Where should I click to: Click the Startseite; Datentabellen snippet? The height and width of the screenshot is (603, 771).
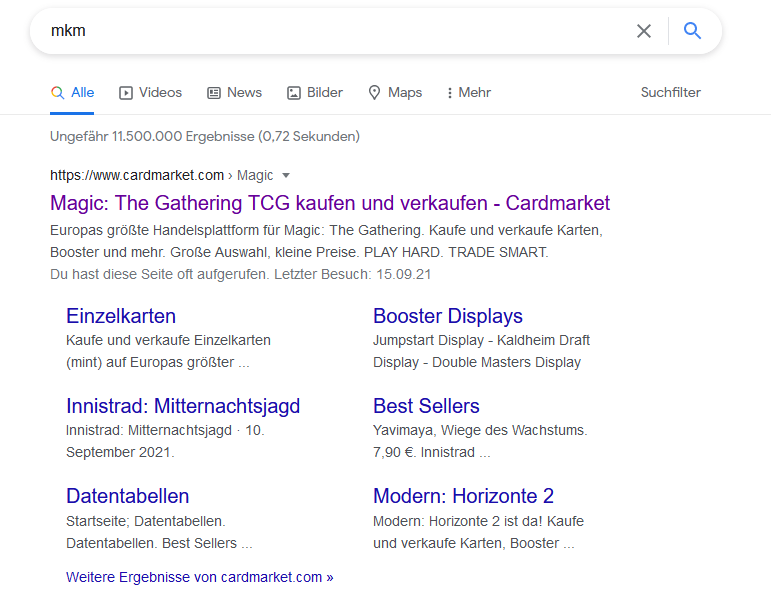point(159,532)
